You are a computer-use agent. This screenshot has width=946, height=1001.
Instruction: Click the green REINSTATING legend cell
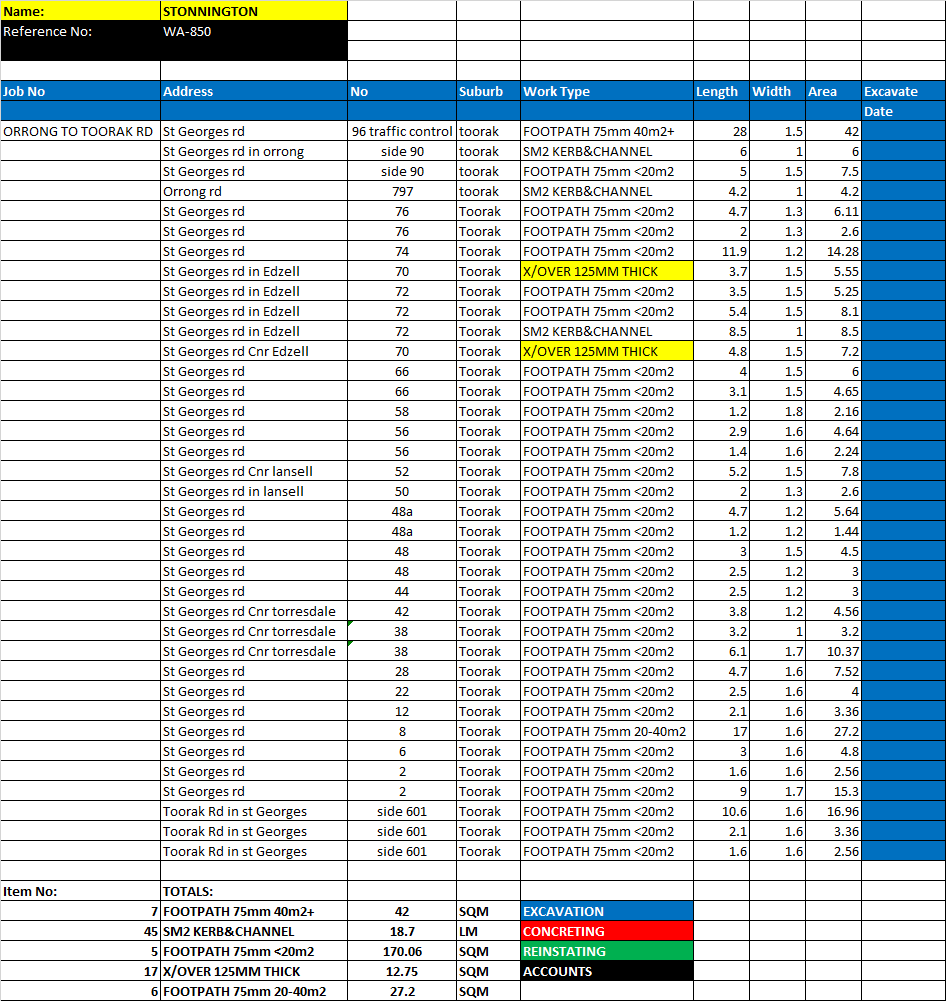tap(606, 951)
